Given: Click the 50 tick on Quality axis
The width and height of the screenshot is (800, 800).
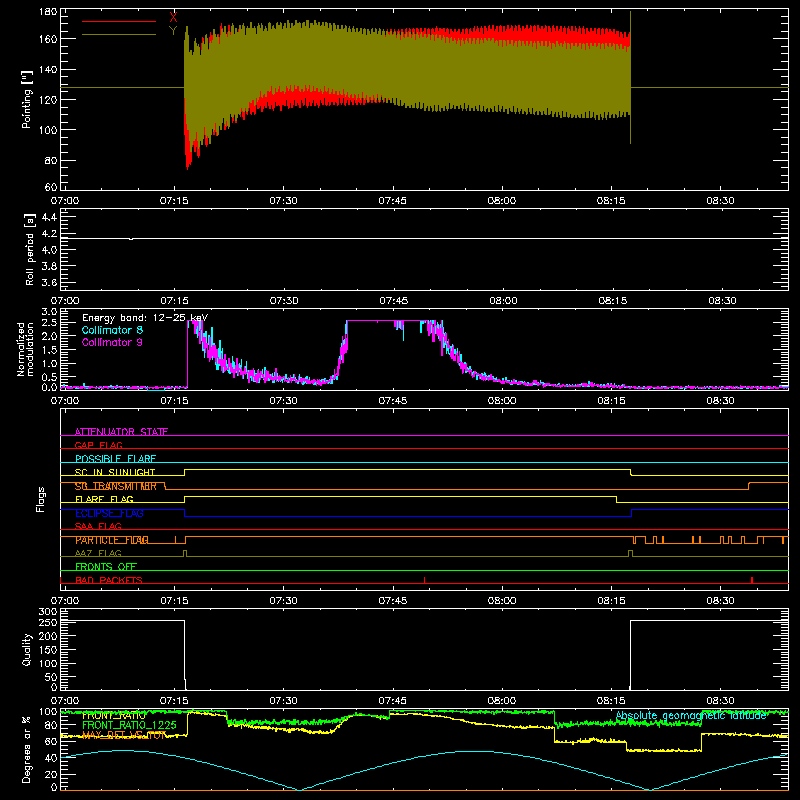Looking at the screenshot, I should click(x=51, y=677).
